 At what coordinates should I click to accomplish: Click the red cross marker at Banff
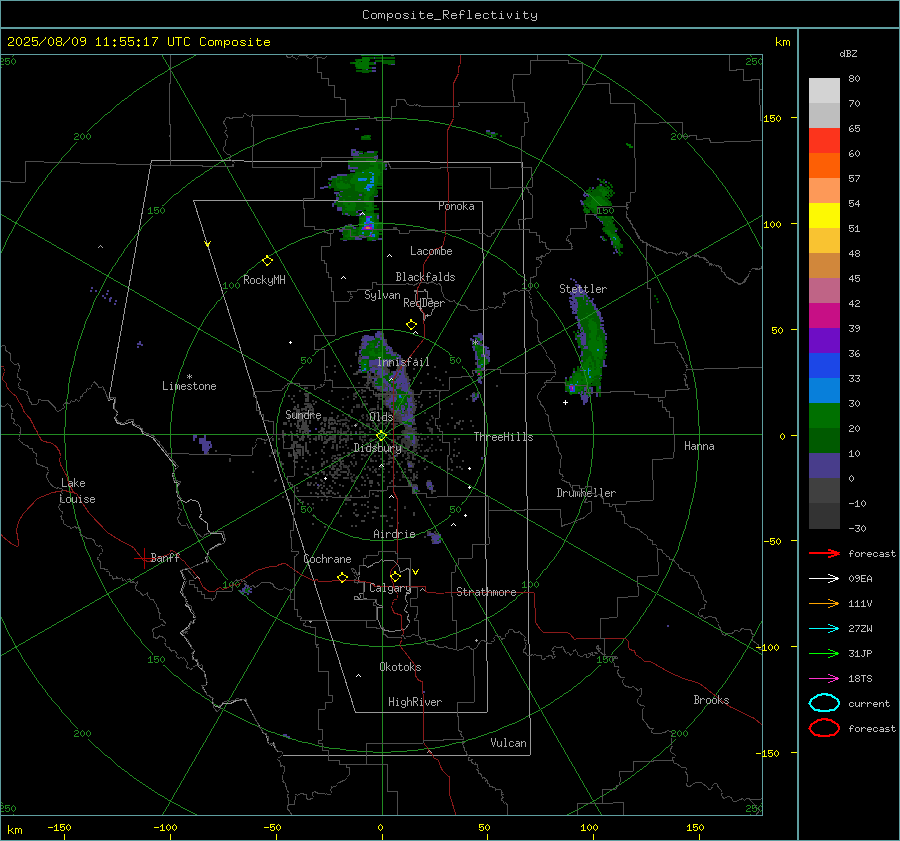143,558
